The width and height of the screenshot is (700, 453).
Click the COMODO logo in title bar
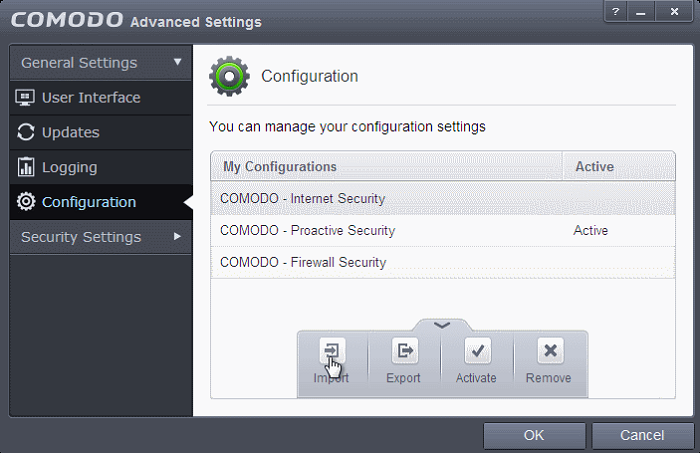coord(67,20)
